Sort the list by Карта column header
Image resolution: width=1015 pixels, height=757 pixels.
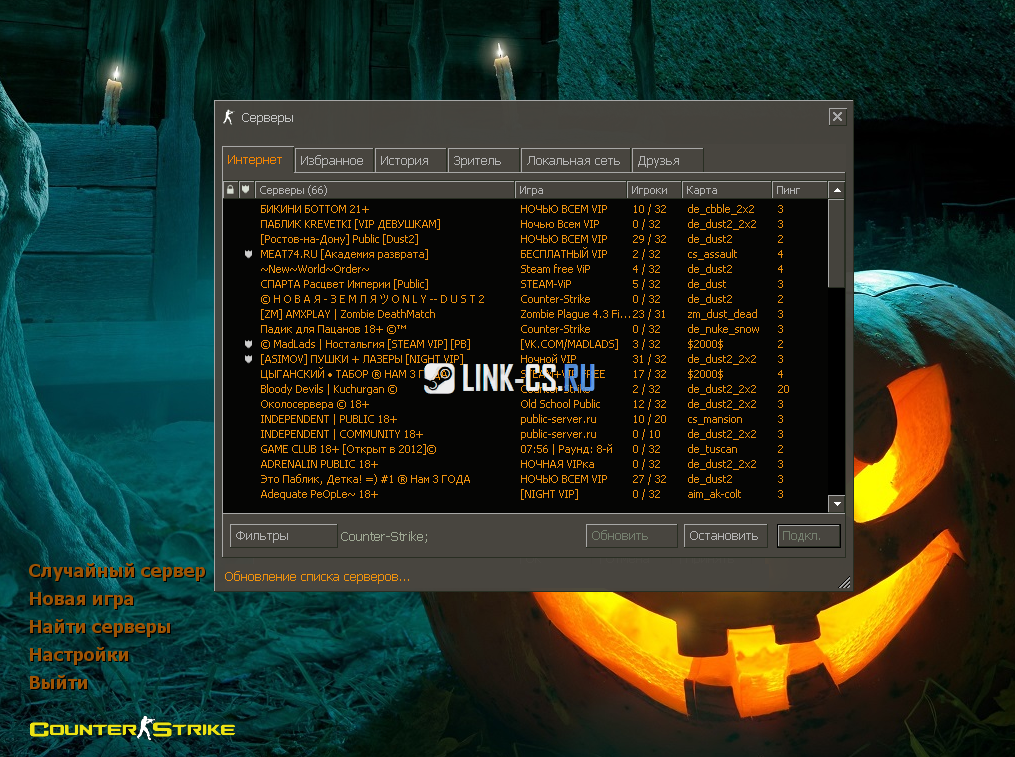coord(727,190)
